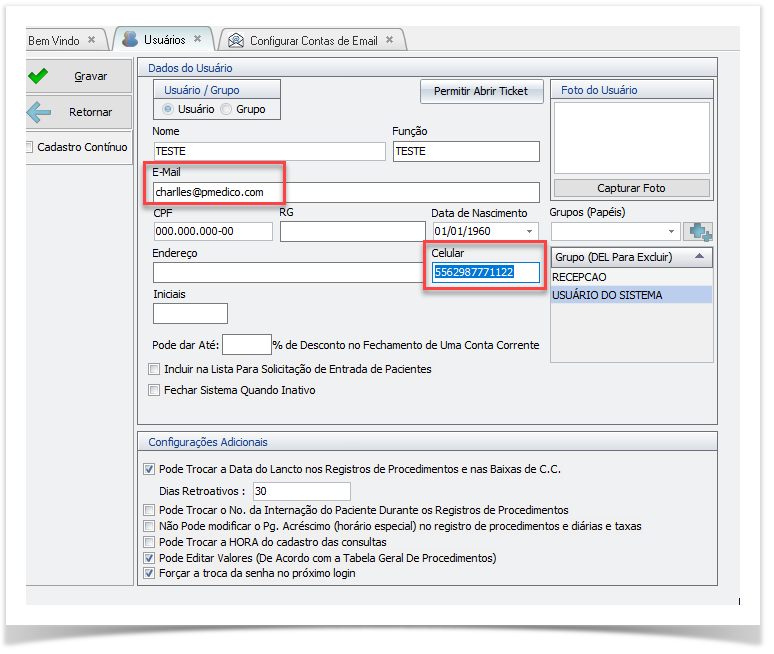Close the Configurar Contas de Email tab
774x654 pixels.
[390, 41]
